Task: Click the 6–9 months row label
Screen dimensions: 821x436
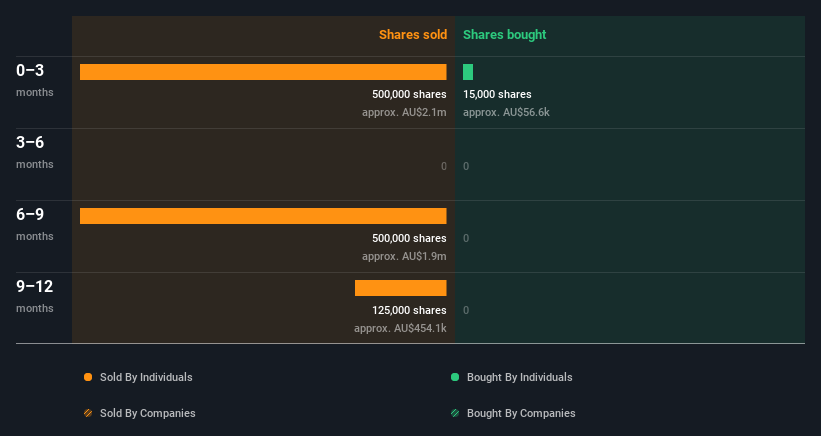Action: [x=35, y=224]
